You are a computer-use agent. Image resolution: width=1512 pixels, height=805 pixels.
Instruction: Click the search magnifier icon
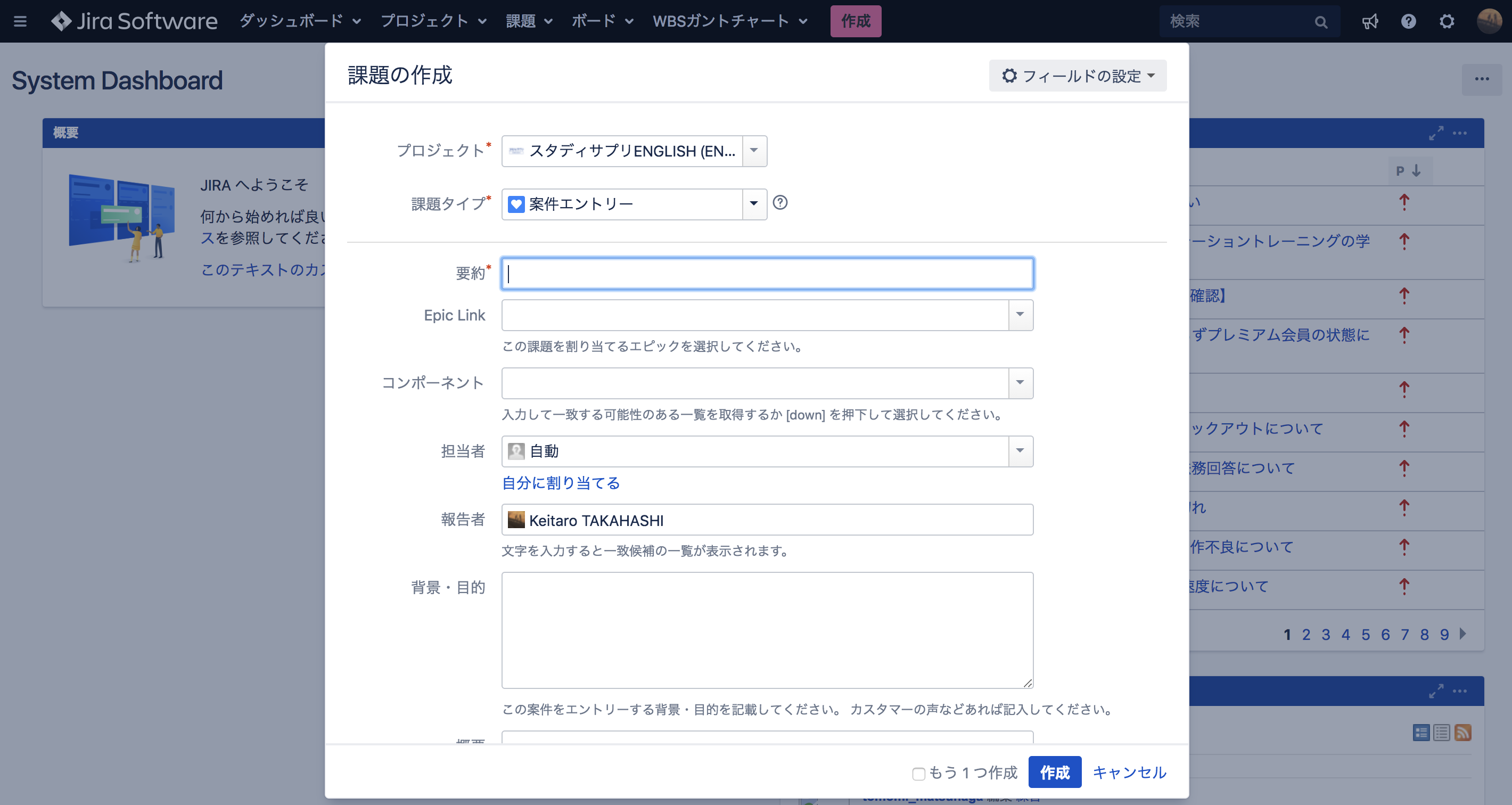pos(1321,22)
